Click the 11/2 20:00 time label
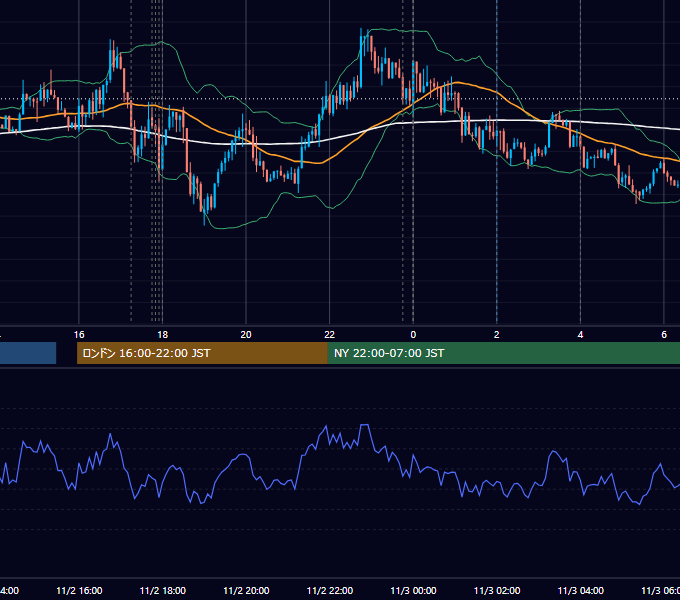 [x=246, y=590]
